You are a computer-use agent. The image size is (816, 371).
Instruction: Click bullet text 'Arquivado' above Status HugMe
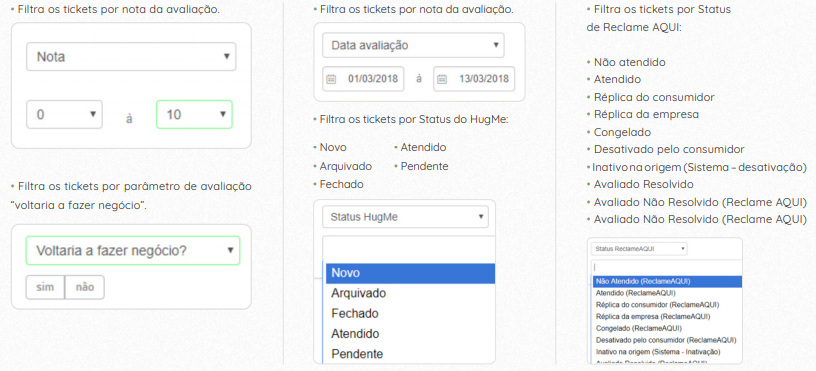coord(346,166)
